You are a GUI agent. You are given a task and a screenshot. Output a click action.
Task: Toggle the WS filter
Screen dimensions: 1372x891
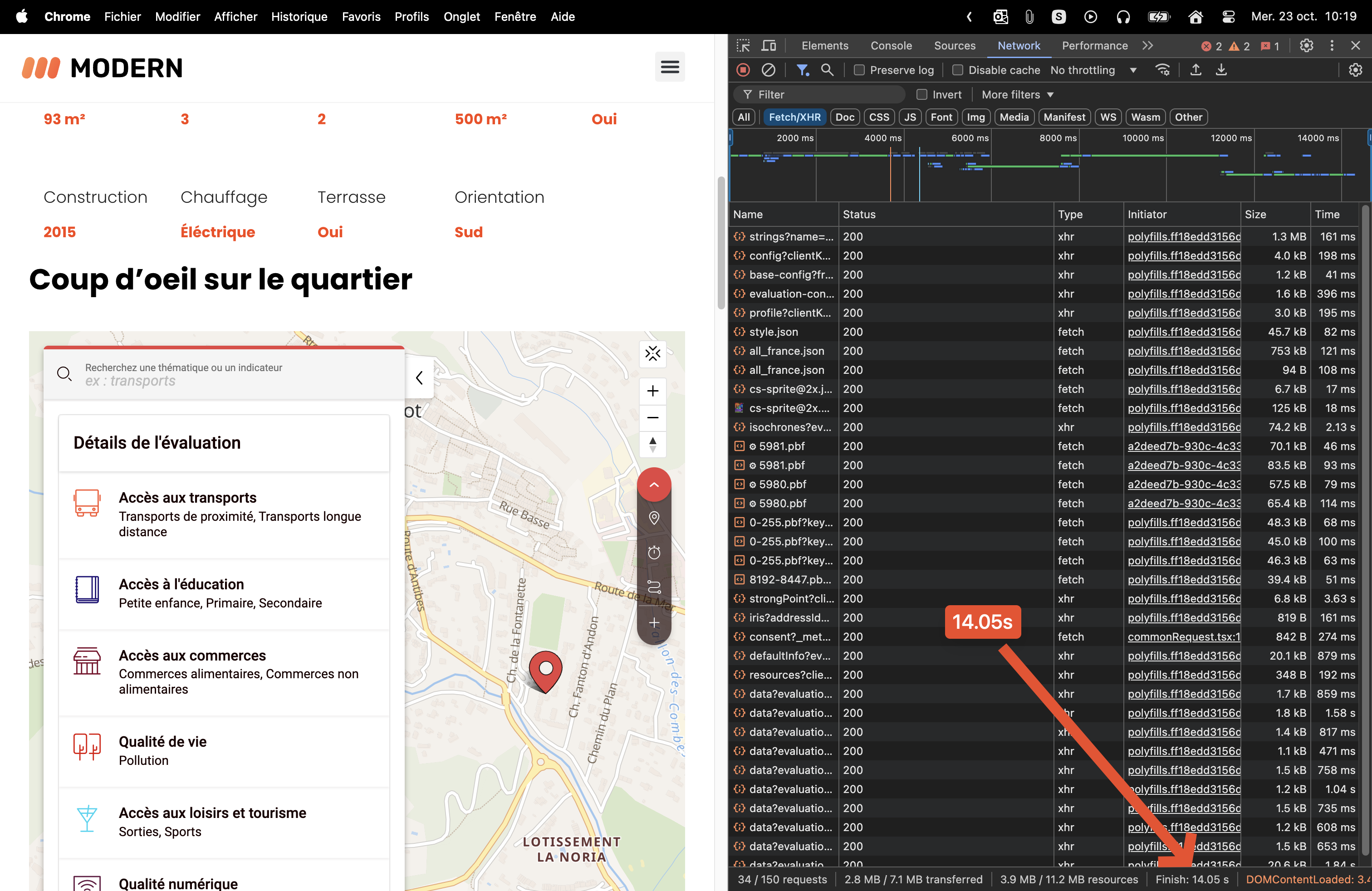pyautogui.click(x=1107, y=117)
